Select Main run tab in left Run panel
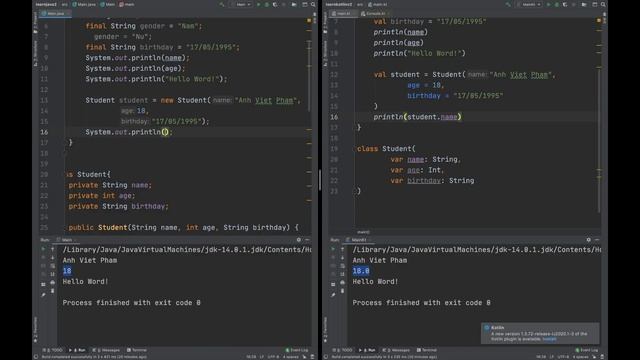 click(x=66, y=240)
